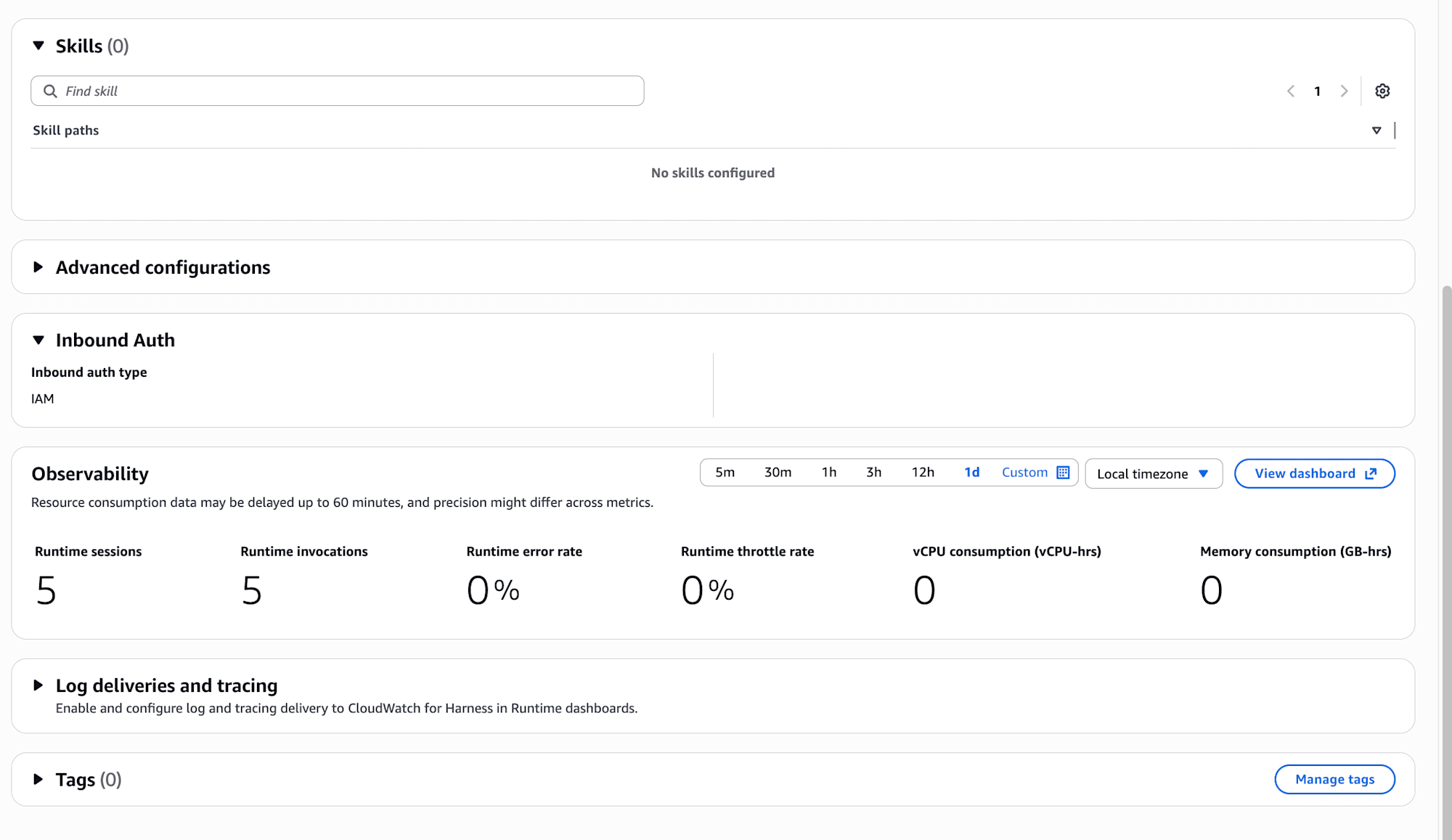
Task: Go to previous skills page
Action: pyautogui.click(x=1291, y=91)
